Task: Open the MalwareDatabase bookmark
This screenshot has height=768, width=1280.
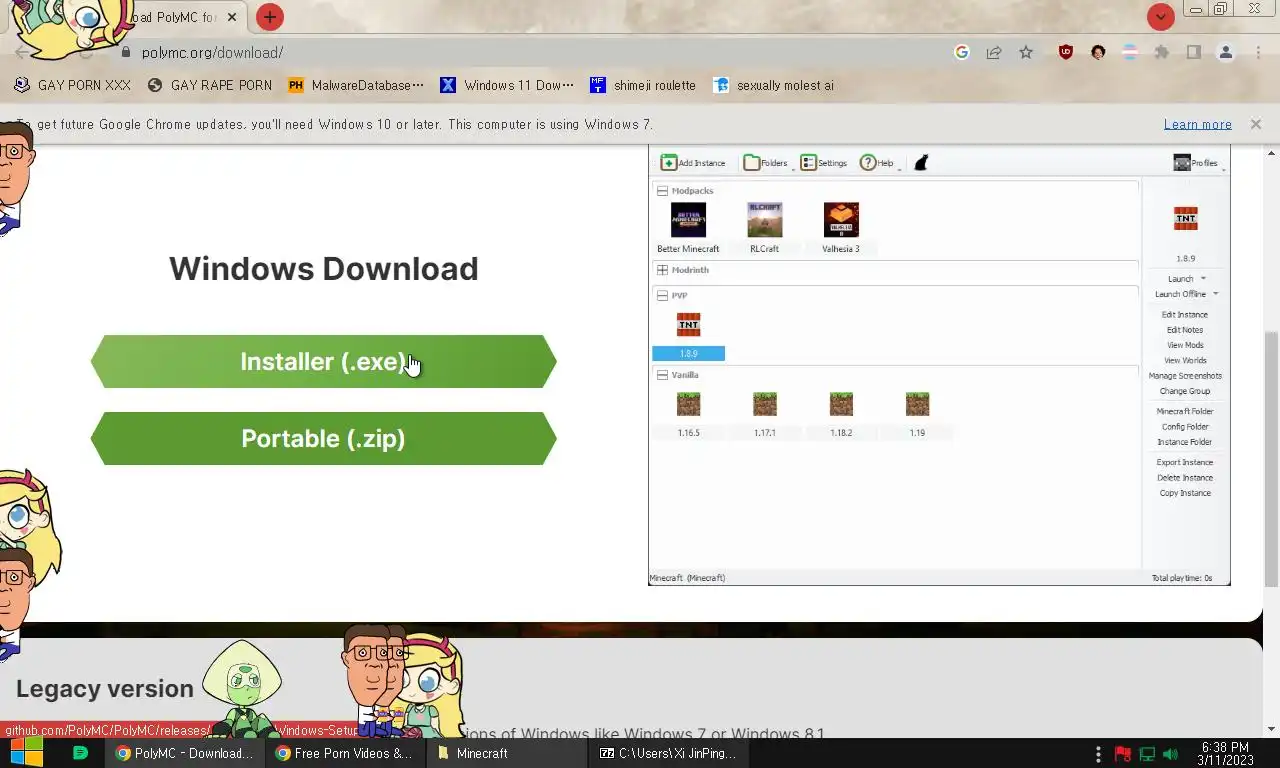Action: pyautogui.click(x=356, y=85)
